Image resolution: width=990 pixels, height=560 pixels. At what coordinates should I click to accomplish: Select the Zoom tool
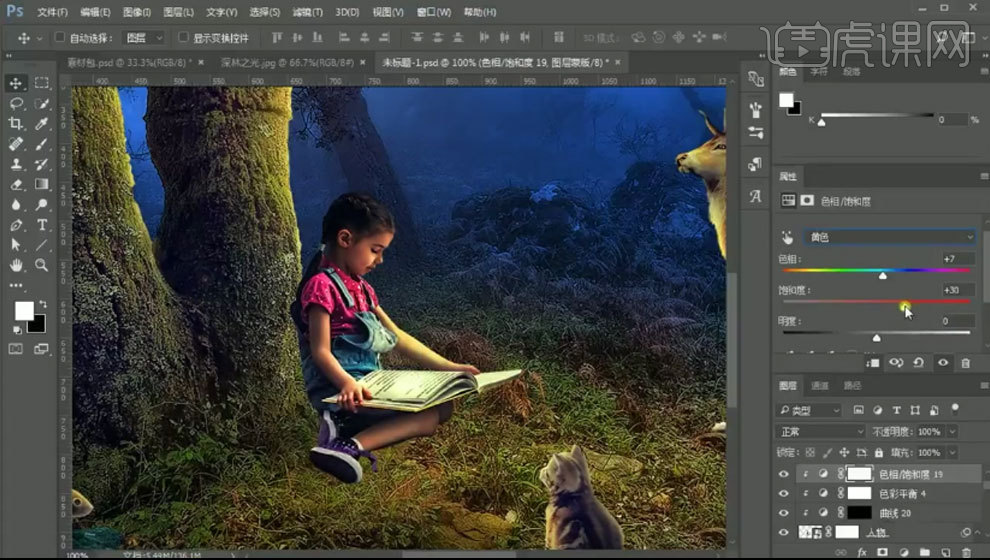click(42, 265)
